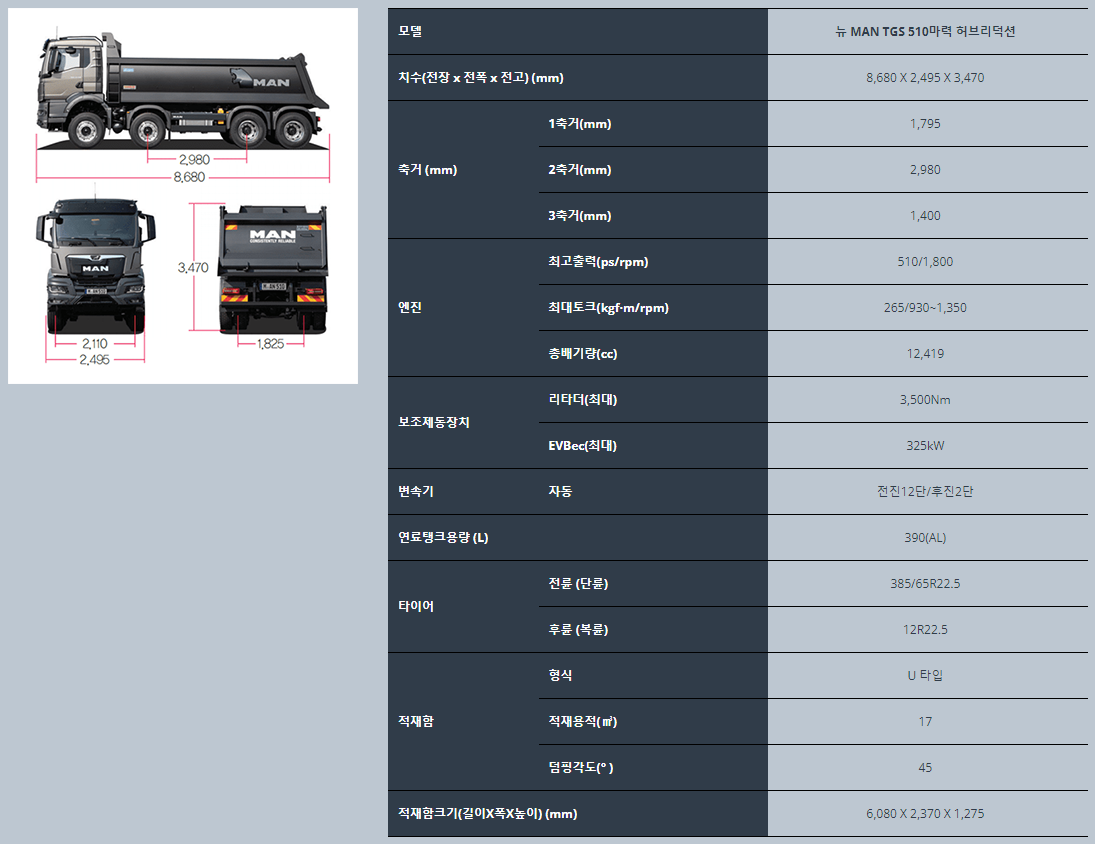Click the '적재용적(㎥)' label
The image size is (1095, 844).
coord(582,721)
